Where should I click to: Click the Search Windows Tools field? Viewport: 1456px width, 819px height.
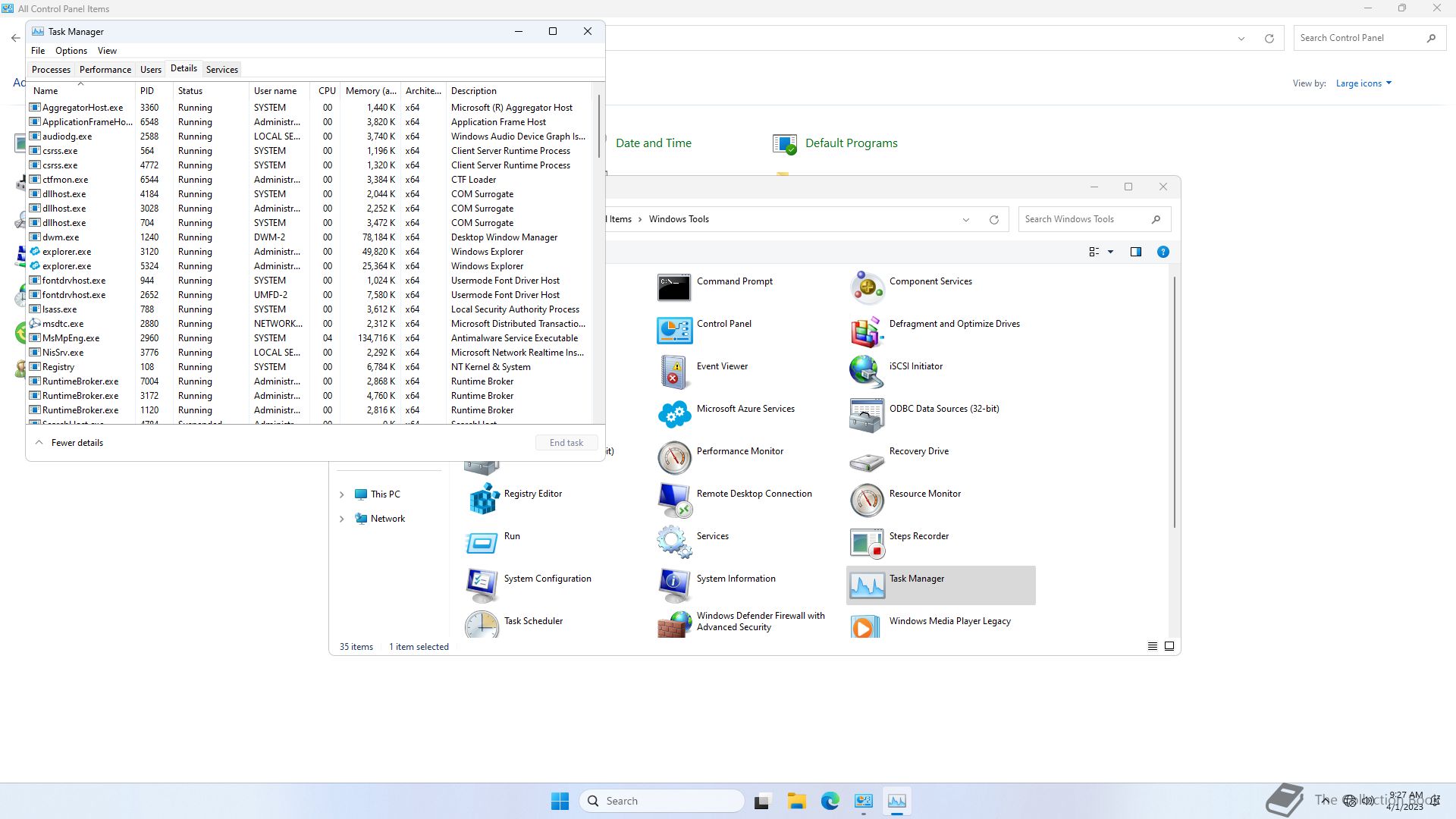click(1094, 219)
